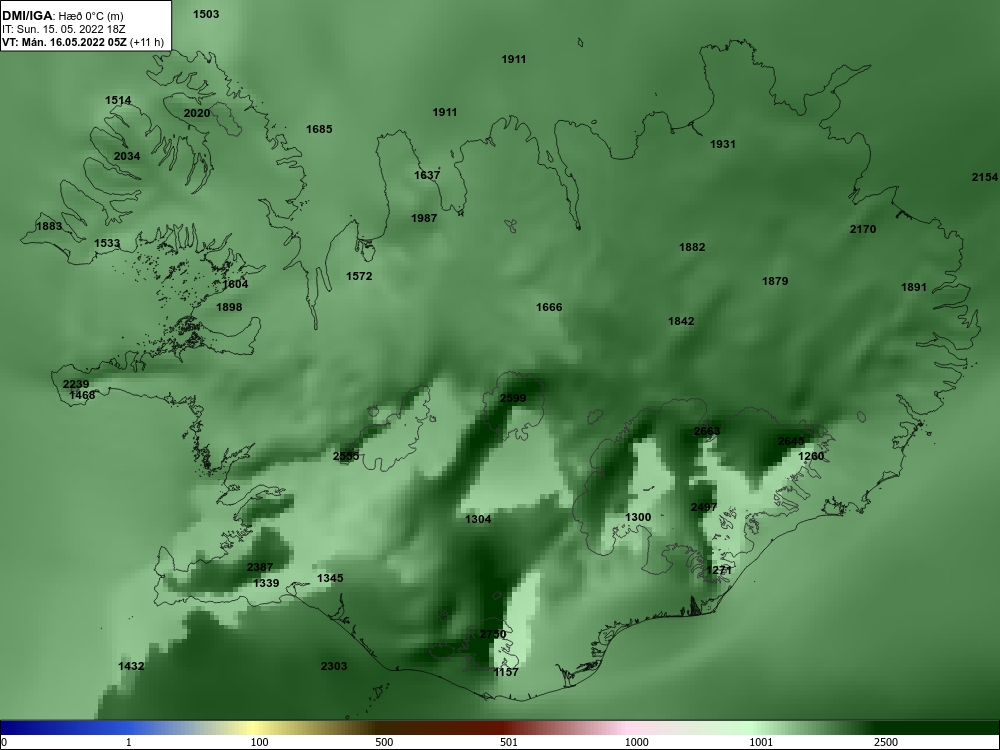
Task: Click the legend label 1000
Action: coord(637,742)
